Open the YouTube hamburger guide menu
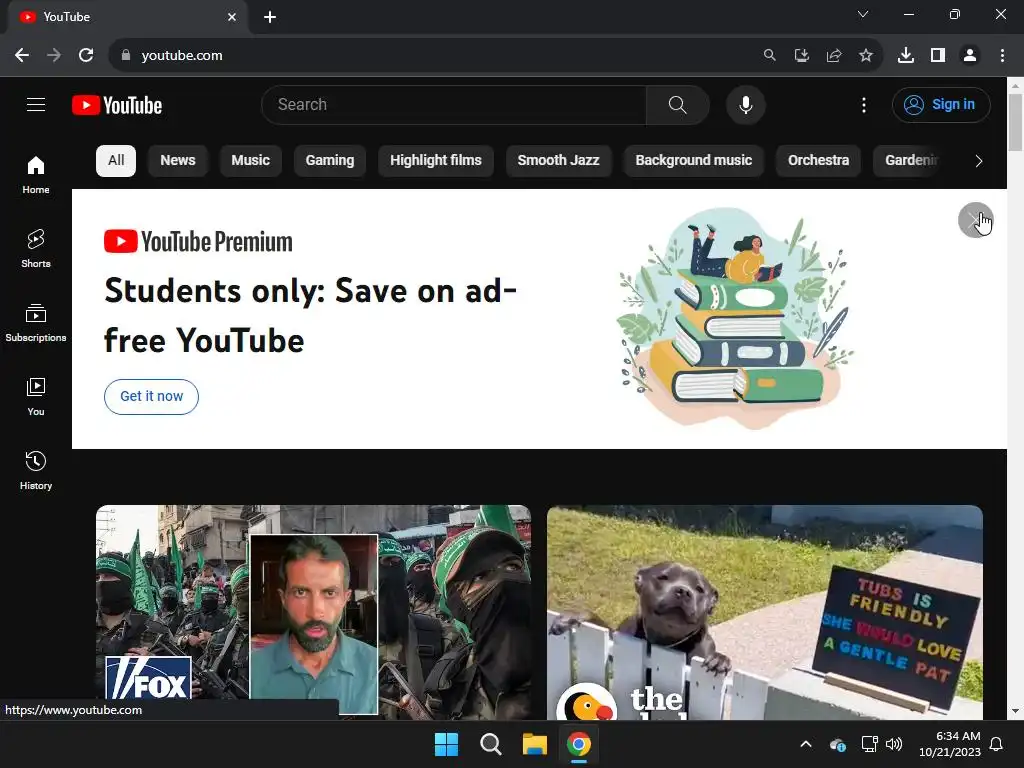 [36, 104]
